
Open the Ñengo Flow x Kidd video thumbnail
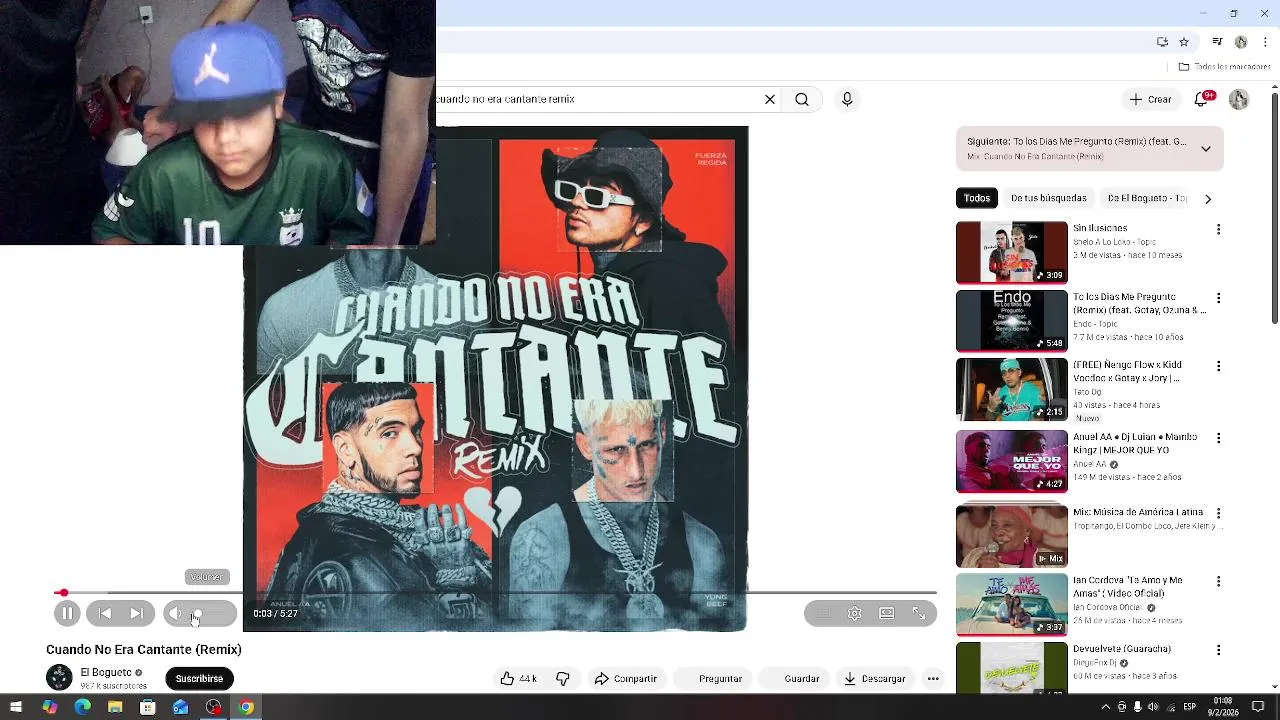pos(1012,389)
